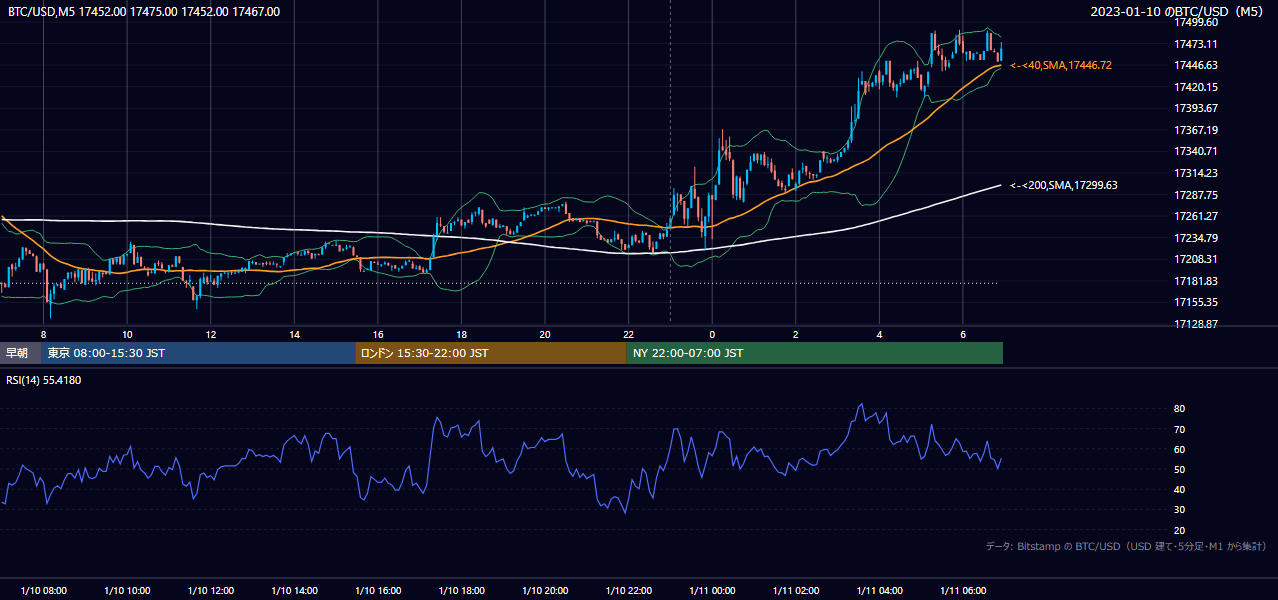Click price axis label 17287.75
Viewport: 1278px width, 600px height.
point(1195,195)
